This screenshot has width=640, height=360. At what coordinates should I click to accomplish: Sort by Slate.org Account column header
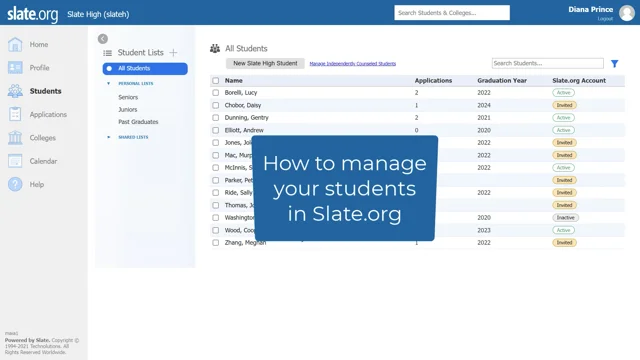[x=579, y=81]
